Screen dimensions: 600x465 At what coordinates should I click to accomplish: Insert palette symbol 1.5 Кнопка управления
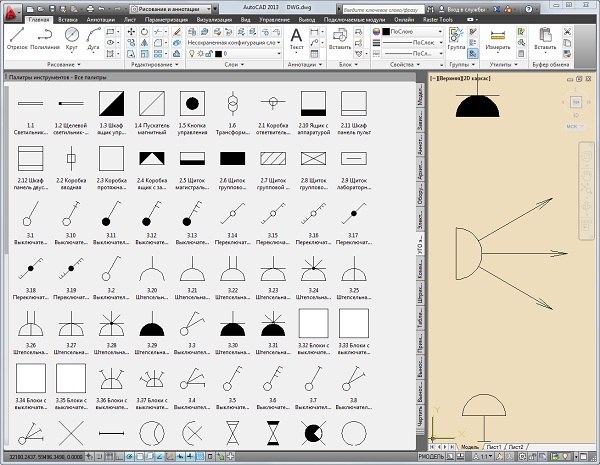pyautogui.click(x=191, y=103)
